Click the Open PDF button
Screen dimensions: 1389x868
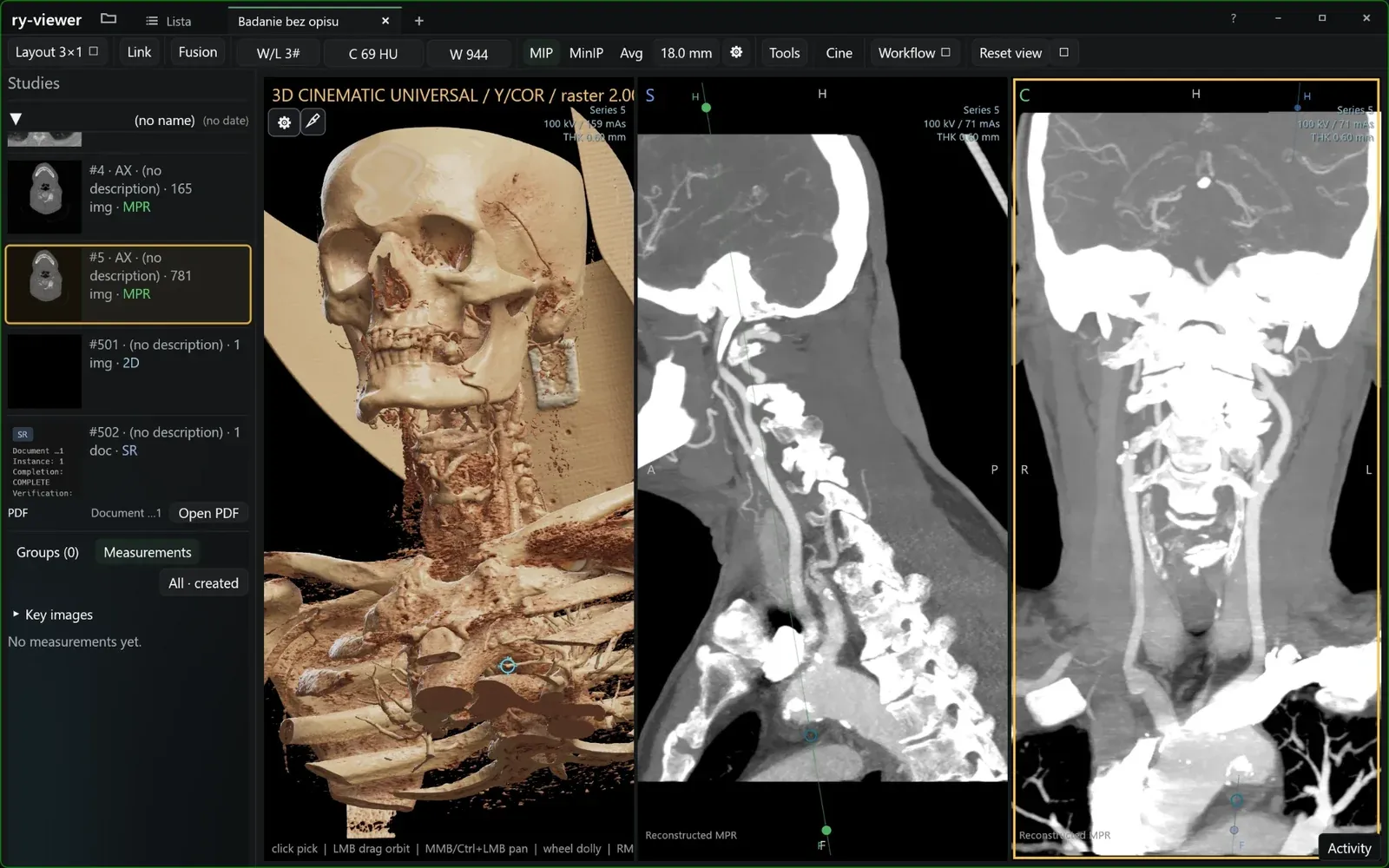tap(208, 513)
